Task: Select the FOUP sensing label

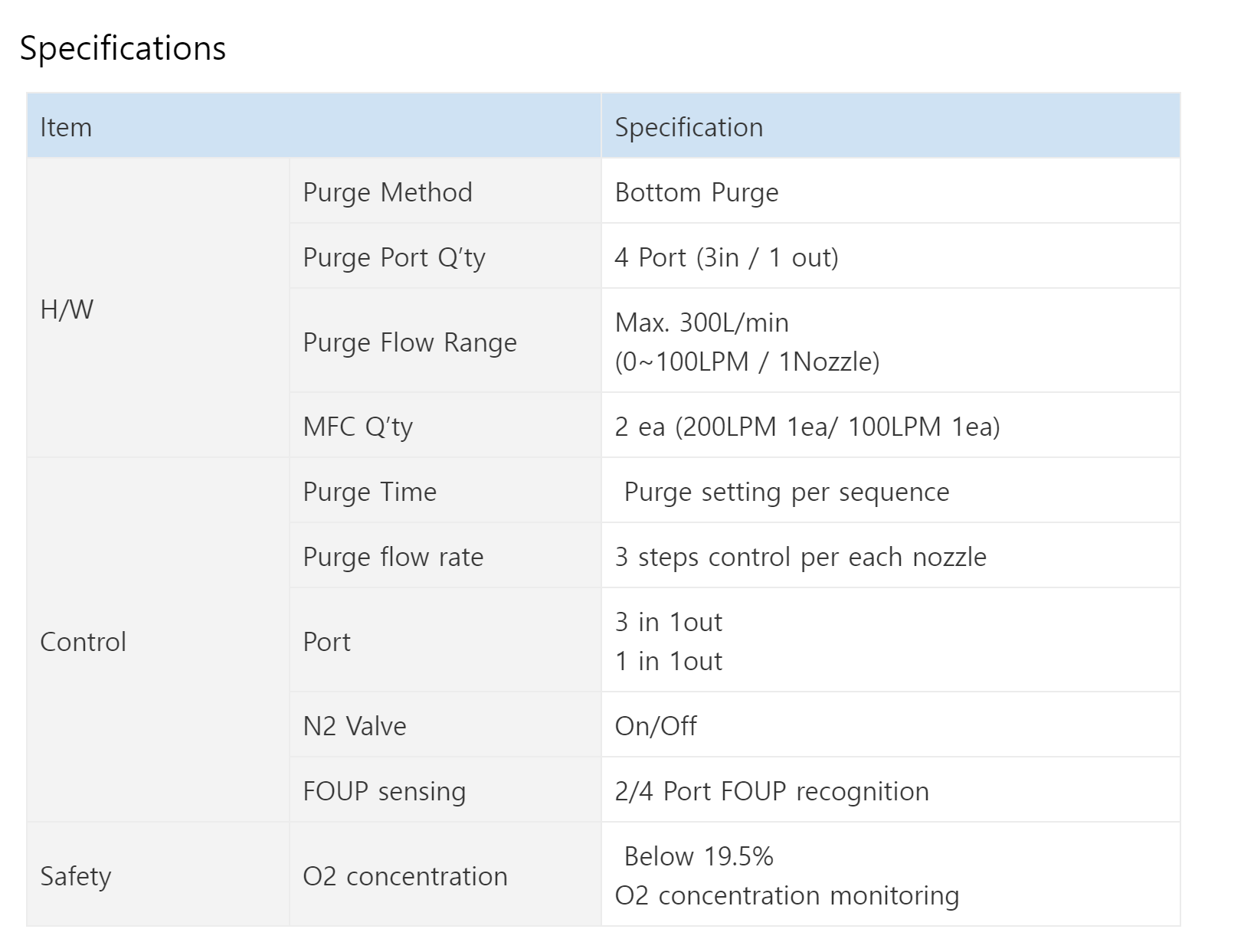Action: [x=384, y=791]
